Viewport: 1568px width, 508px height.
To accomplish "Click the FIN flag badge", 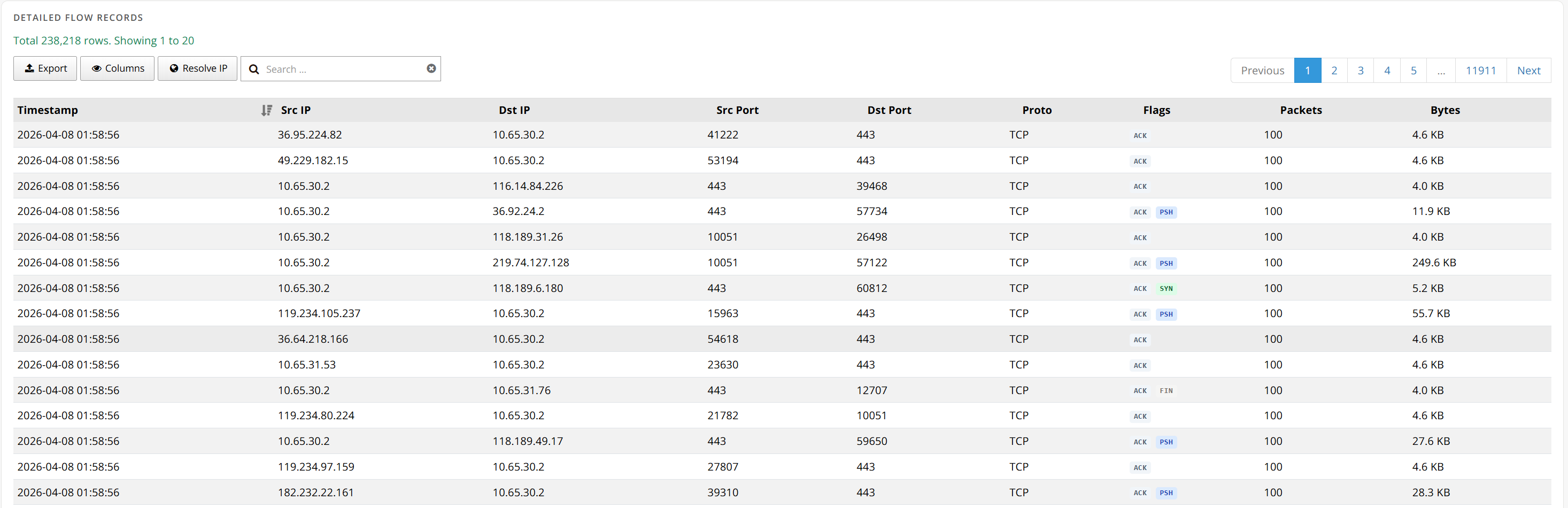I will click(x=1165, y=391).
